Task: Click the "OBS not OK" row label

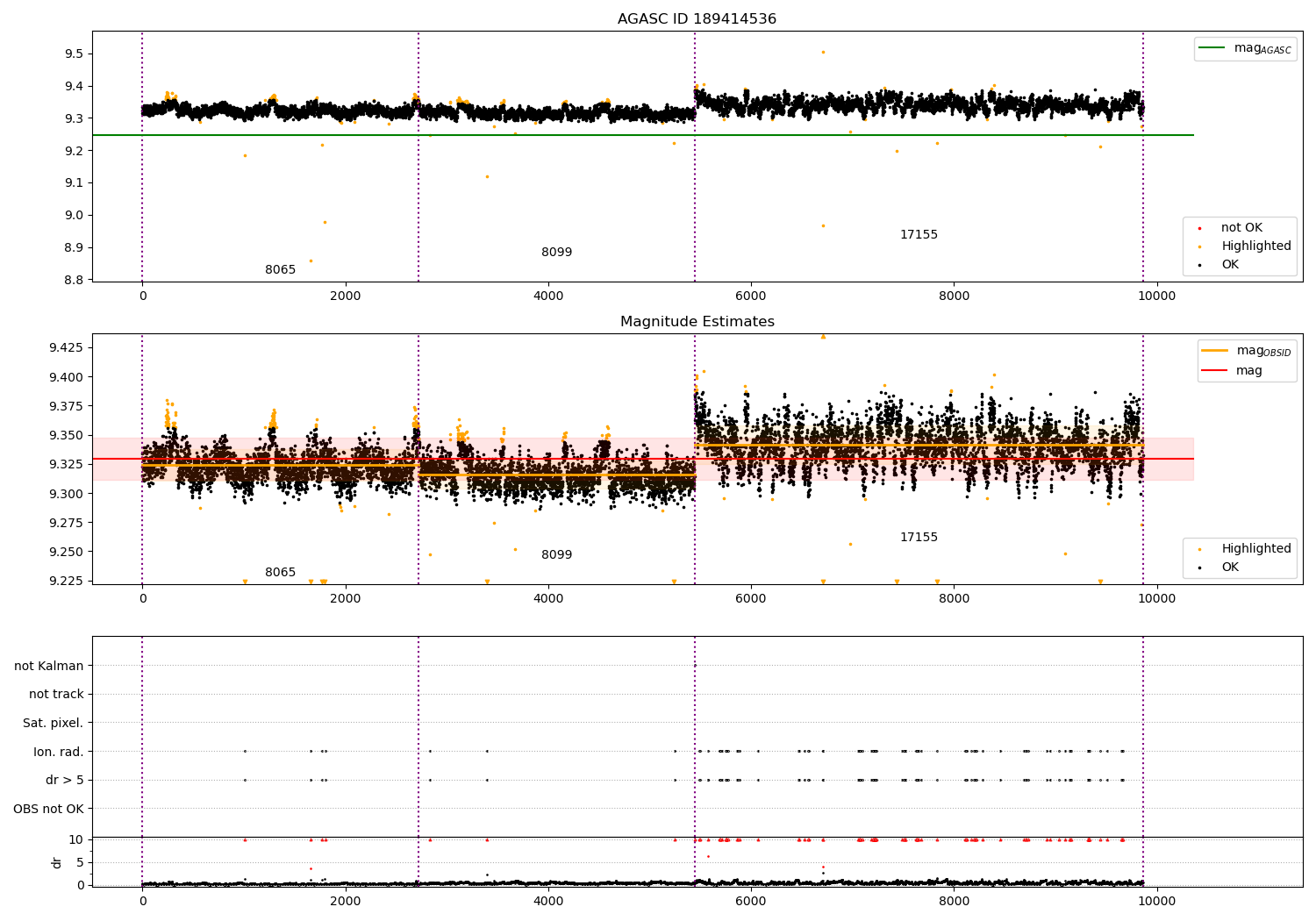Action: [48, 810]
